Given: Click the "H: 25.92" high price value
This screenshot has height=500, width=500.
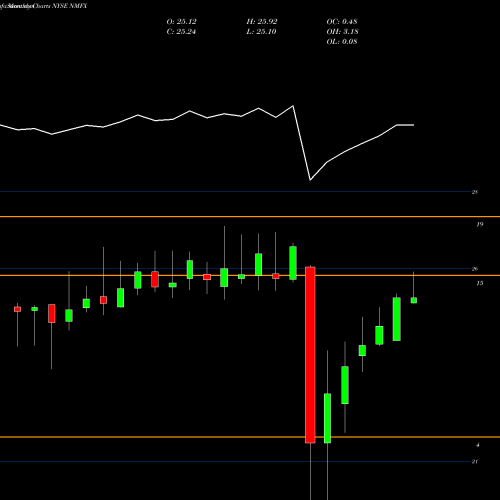Looking at the screenshot, I should click(x=262, y=22).
